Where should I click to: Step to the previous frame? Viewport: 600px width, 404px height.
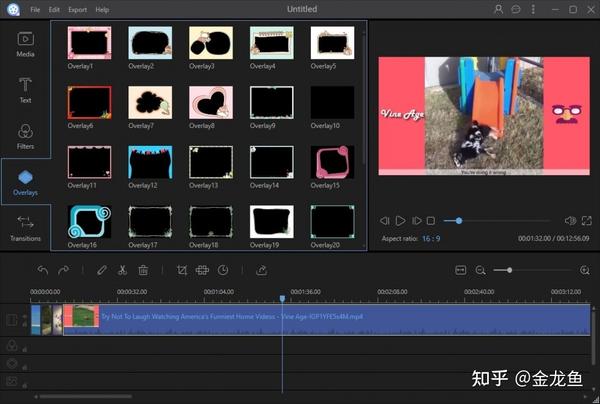[x=385, y=221]
